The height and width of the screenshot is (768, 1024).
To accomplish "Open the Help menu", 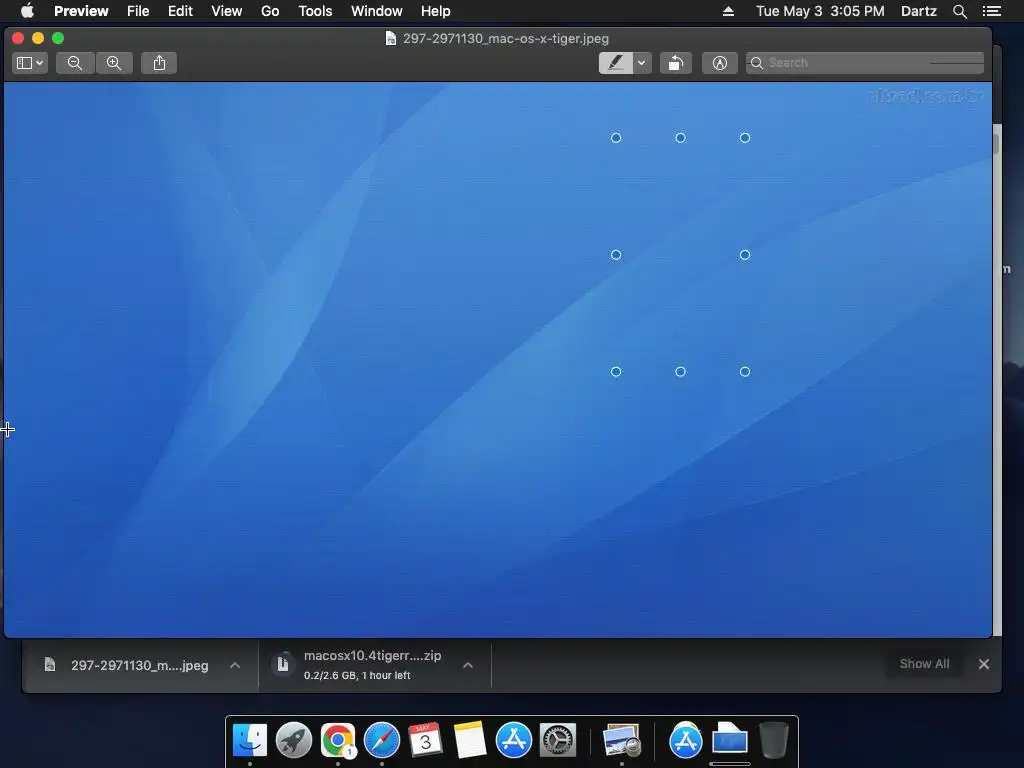I will click(x=436, y=11).
